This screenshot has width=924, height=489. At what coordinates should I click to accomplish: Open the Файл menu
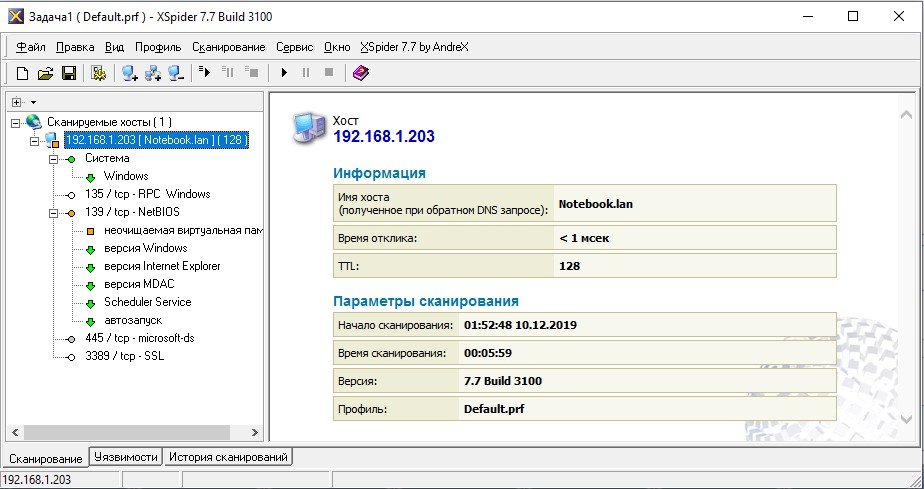click(x=31, y=47)
